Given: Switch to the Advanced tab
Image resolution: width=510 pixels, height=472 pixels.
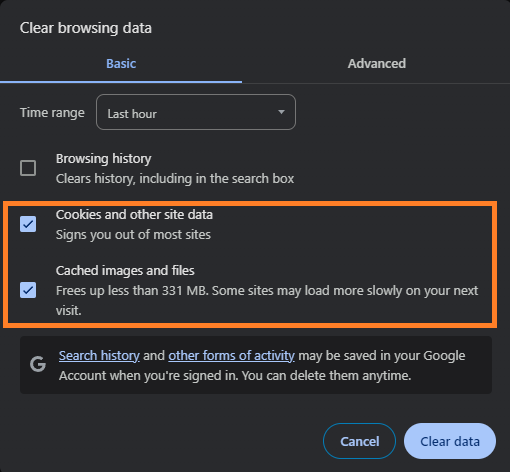Looking at the screenshot, I should [377, 64].
